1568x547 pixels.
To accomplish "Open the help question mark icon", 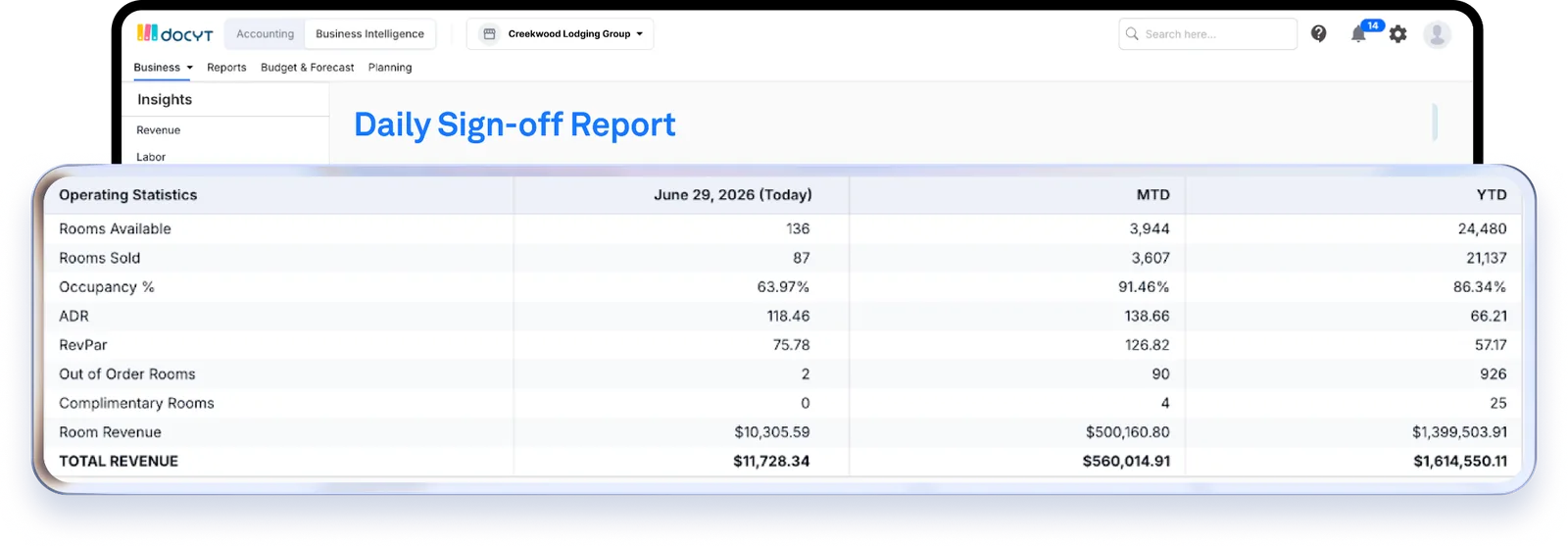I will (x=1319, y=34).
